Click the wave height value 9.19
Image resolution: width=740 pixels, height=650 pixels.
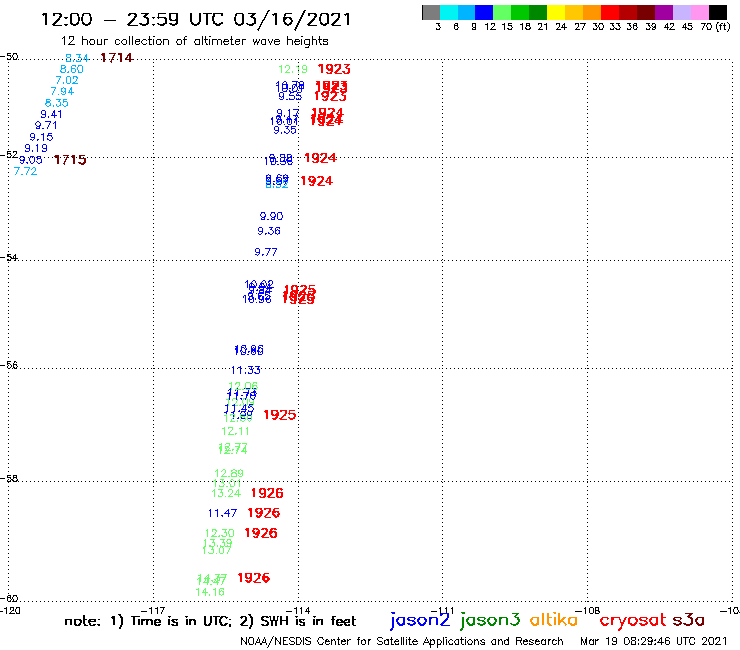[36, 148]
